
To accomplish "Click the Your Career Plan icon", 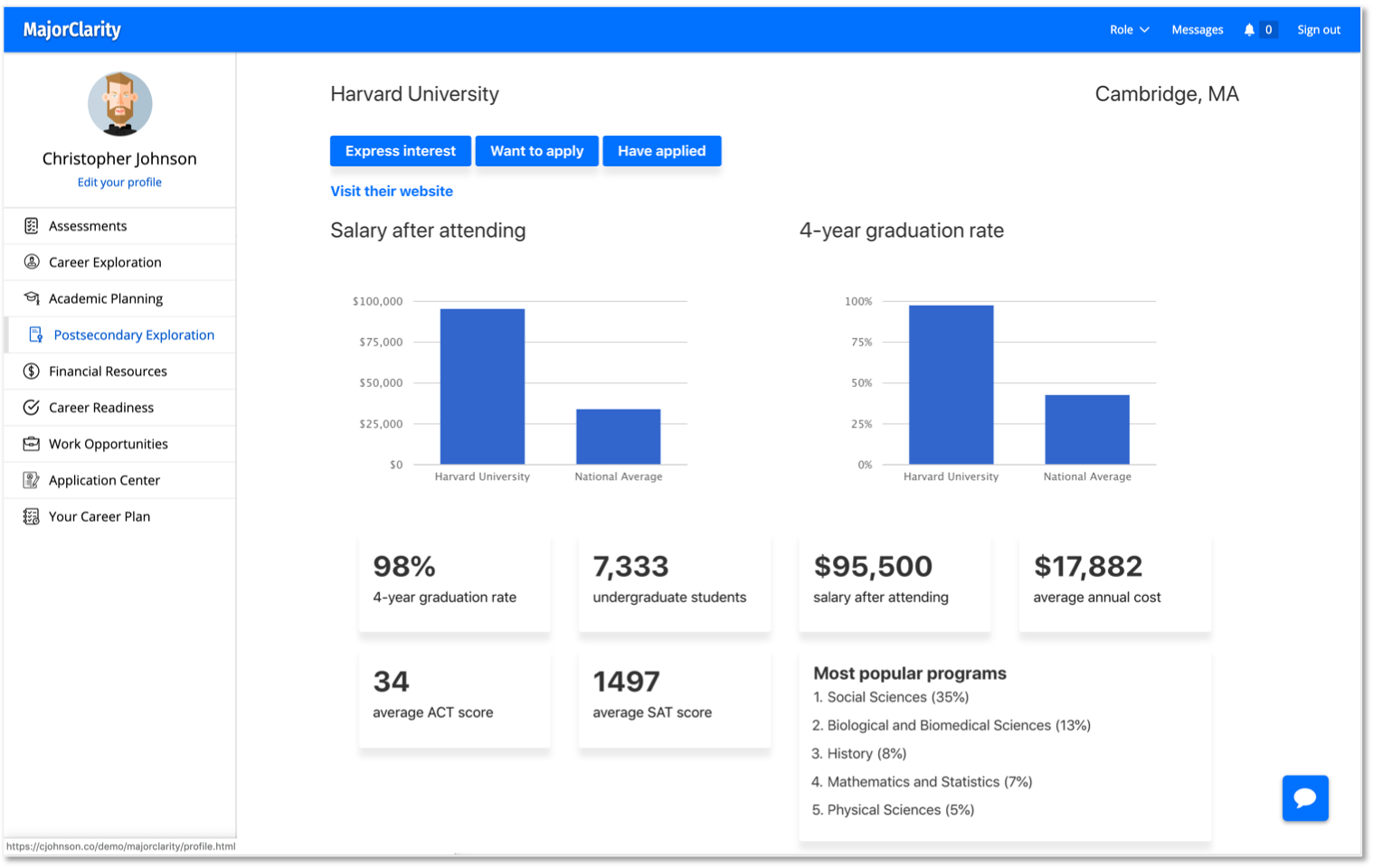I will pyautogui.click(x=32, y=516).
